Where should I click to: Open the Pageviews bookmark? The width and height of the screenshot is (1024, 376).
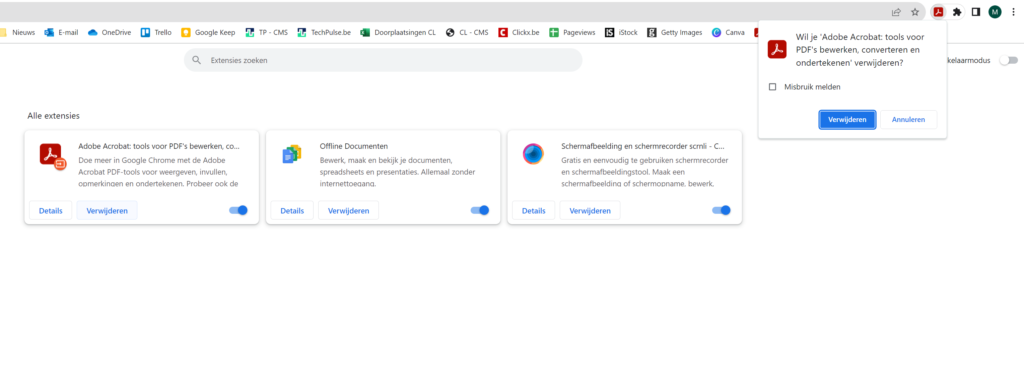(572, 32)
